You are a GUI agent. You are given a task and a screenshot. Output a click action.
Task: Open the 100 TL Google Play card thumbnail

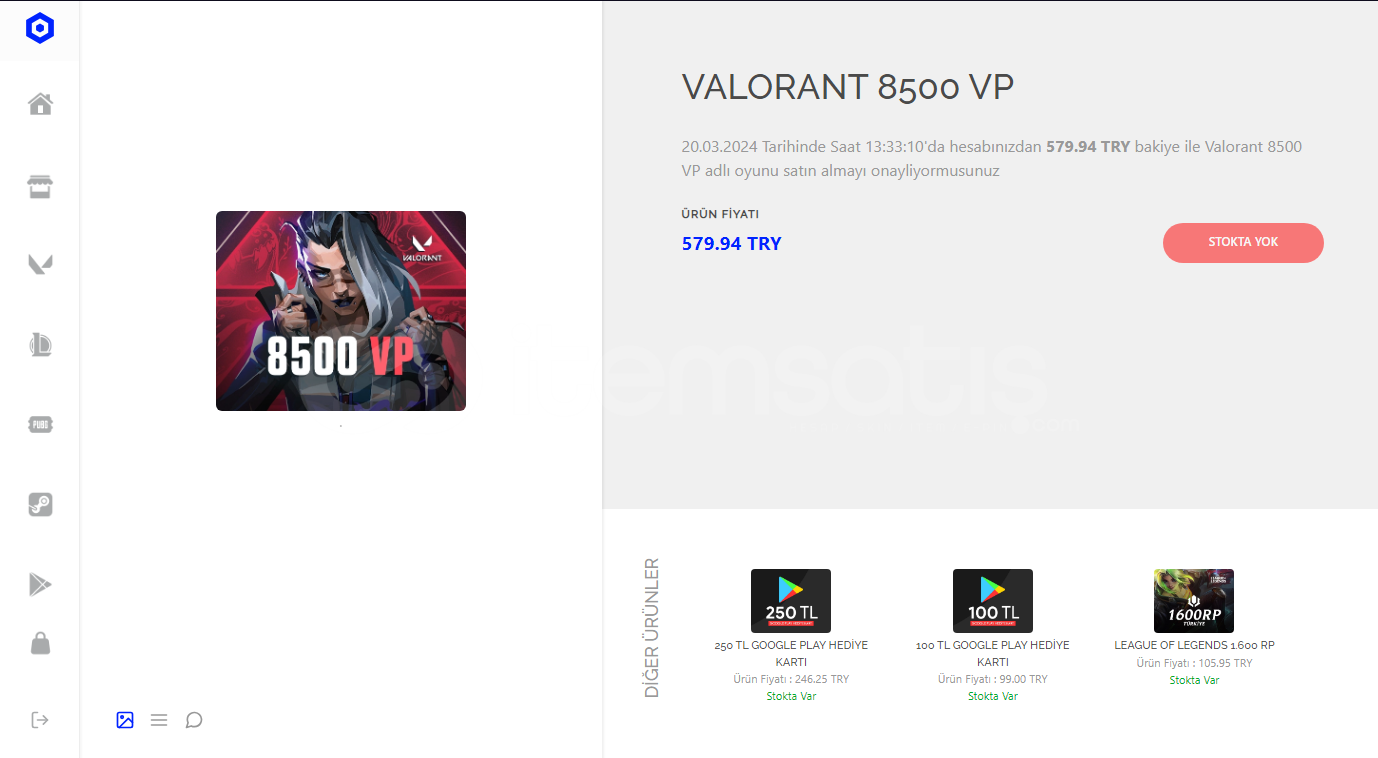[x=993, y=601]
